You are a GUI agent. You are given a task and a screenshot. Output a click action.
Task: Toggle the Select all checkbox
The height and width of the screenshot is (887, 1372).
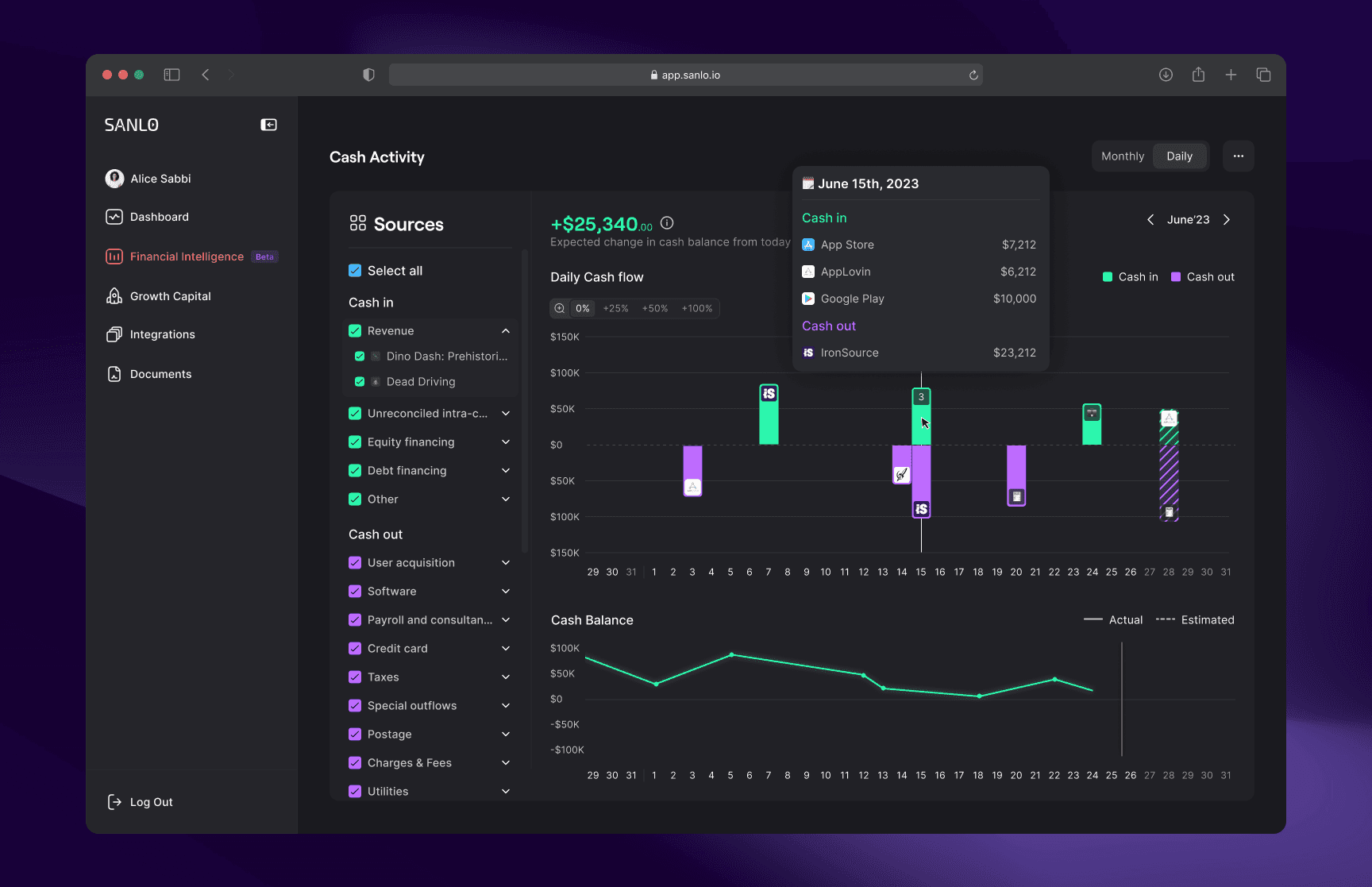(355, 271)
